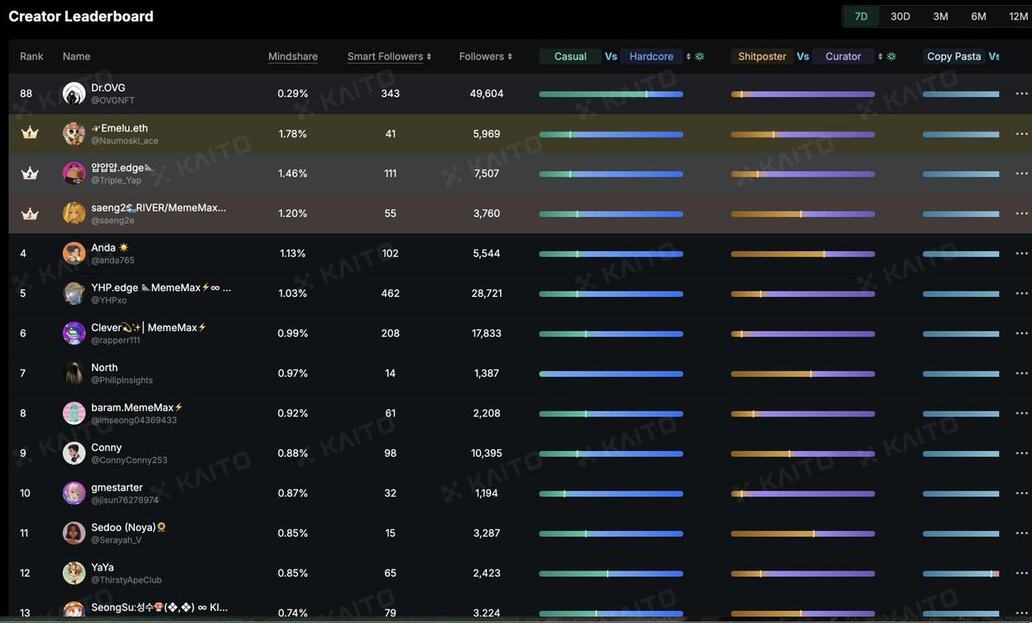Open three-dot menu for YaYa row

(x=1021, y=573)
